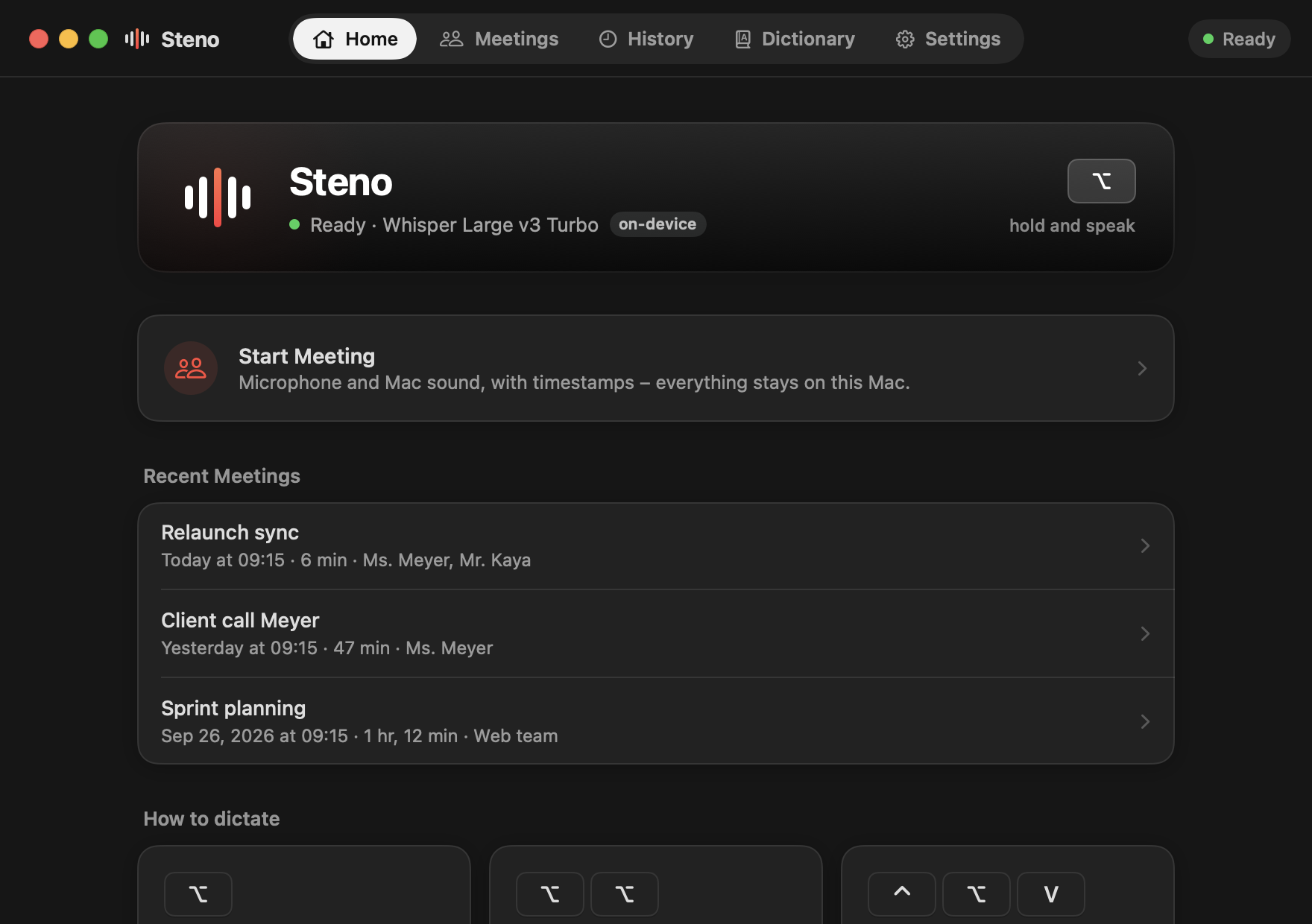Click the V key in third dictate card

point(1051,894)
